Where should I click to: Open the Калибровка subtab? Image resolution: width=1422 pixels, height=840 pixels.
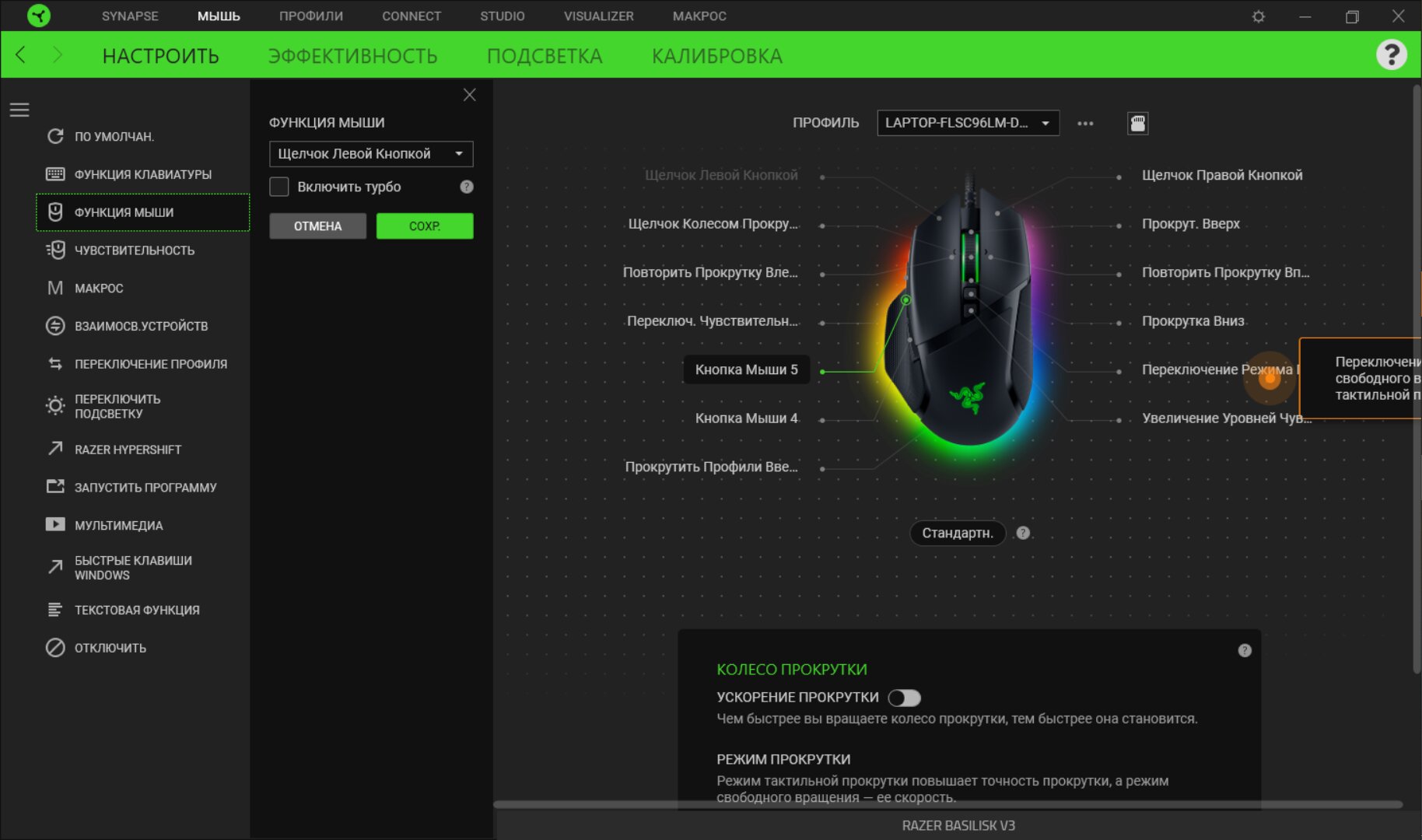tap(717, 56)
